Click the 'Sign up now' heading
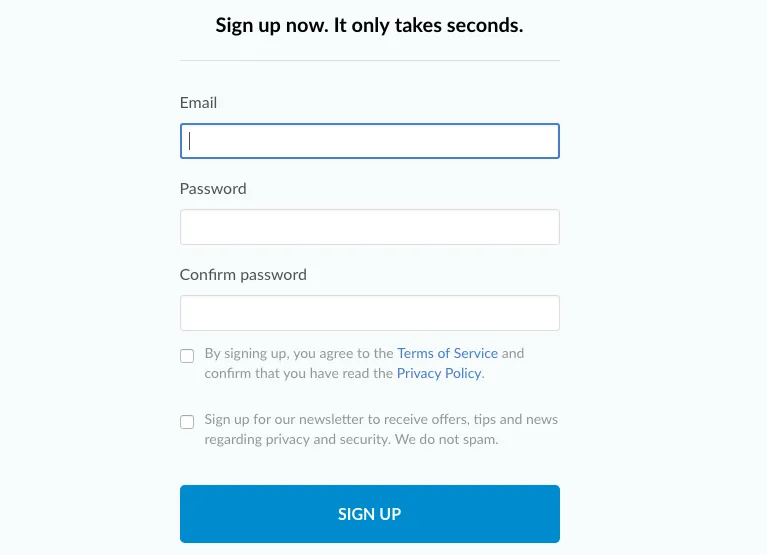767x555 pixels. coord(369,25)
